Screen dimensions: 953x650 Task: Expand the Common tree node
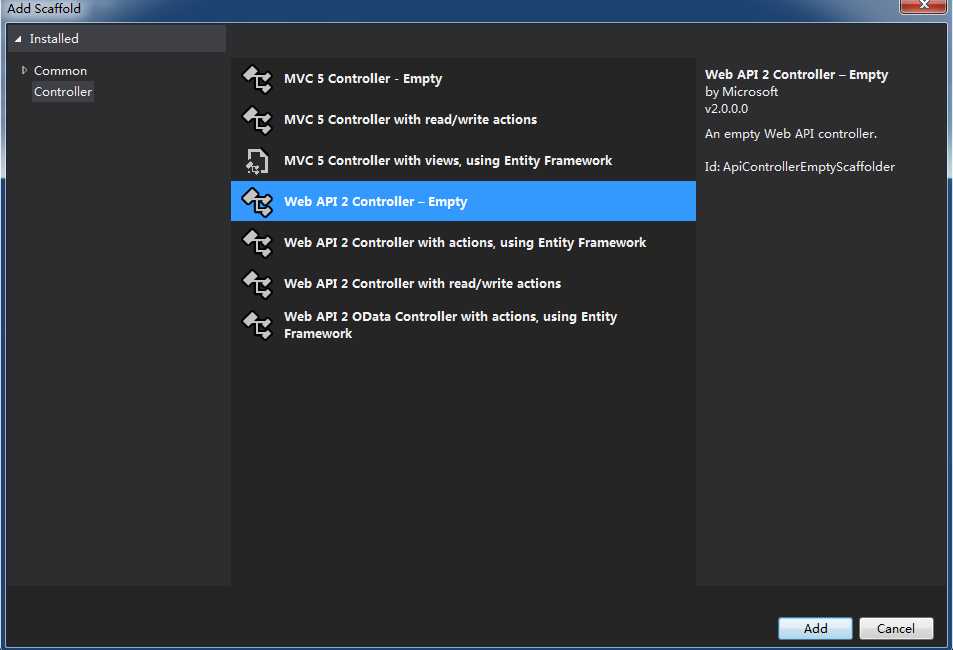[x=24, y=71]
